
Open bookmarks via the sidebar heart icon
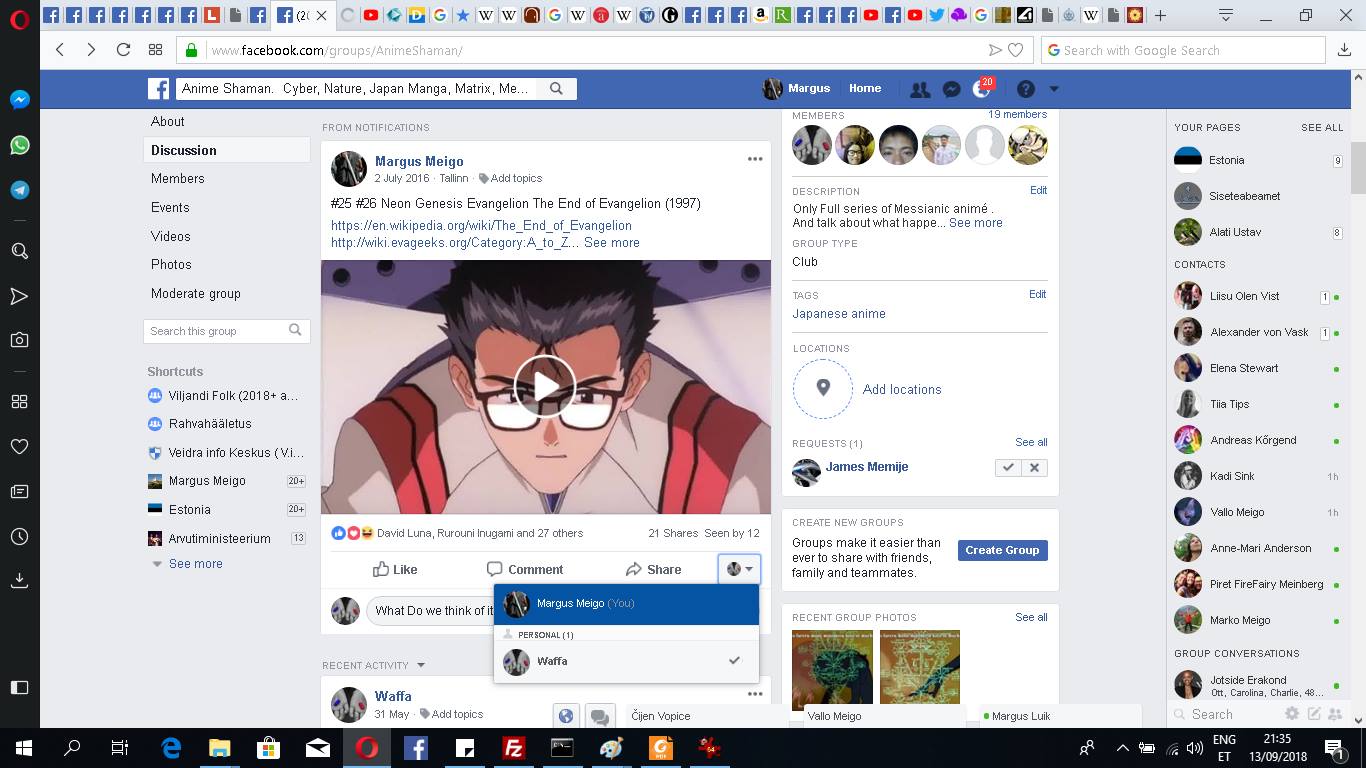click(x=19, y=446)
